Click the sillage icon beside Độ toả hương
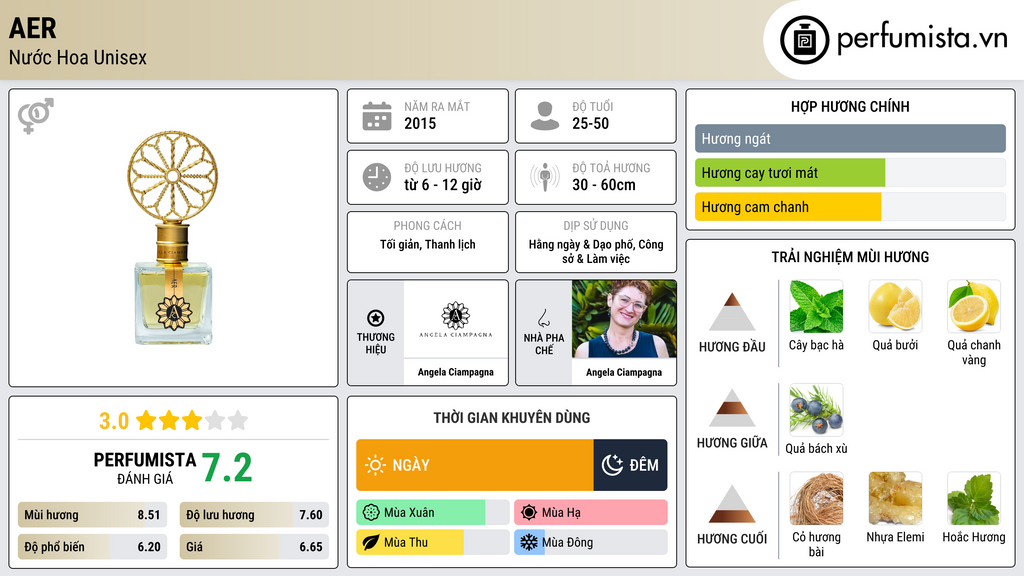 point(545,177)
